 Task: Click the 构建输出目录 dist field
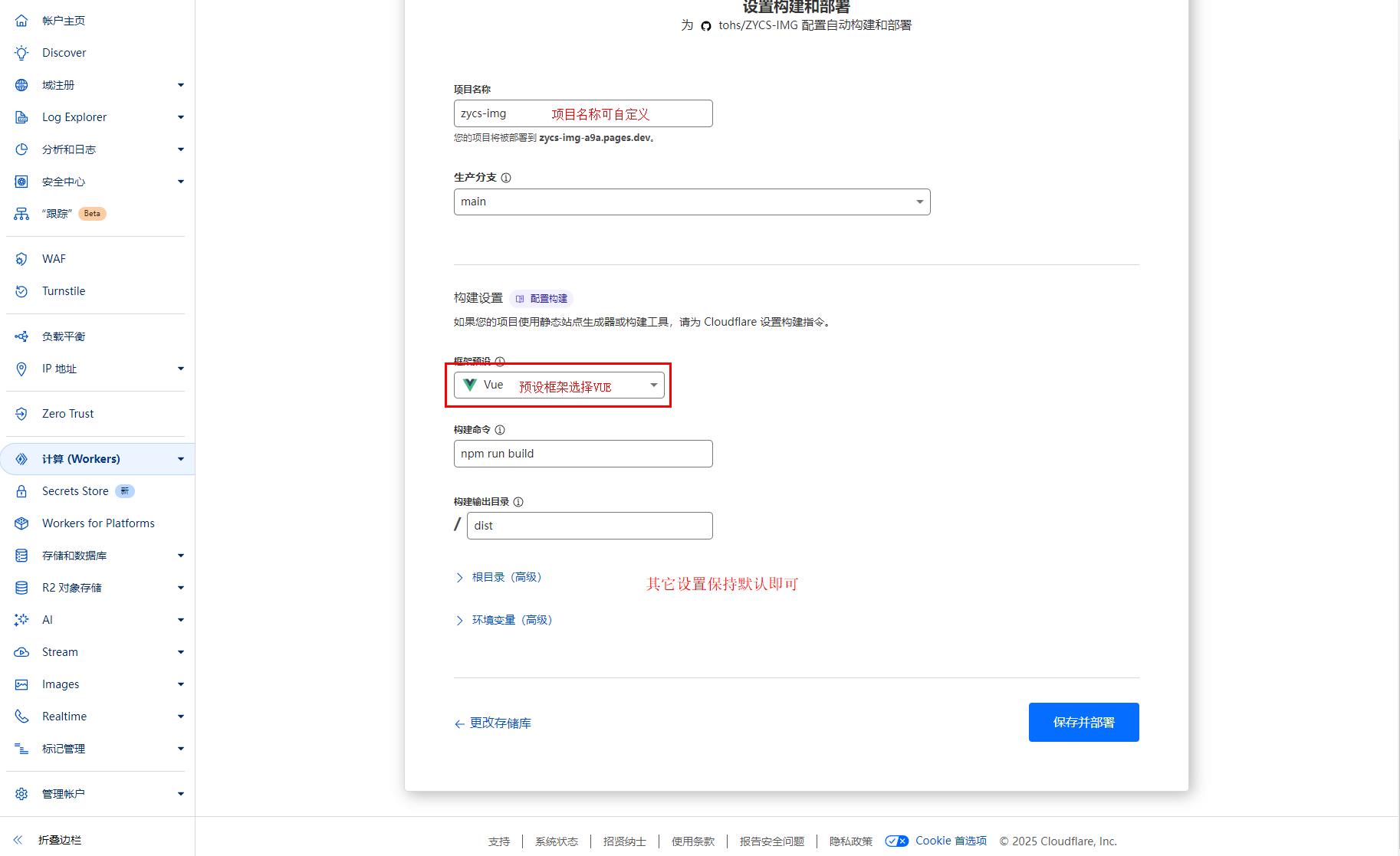(x=589, y=526)
